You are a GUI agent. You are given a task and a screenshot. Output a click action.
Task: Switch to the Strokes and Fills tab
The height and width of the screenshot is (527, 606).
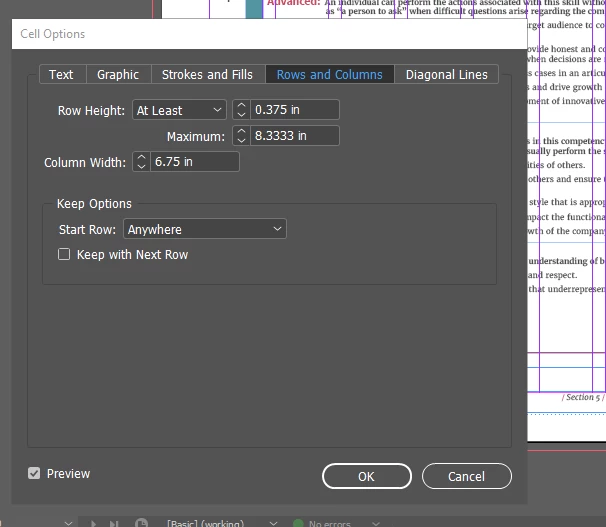click(x=207, y=74)
